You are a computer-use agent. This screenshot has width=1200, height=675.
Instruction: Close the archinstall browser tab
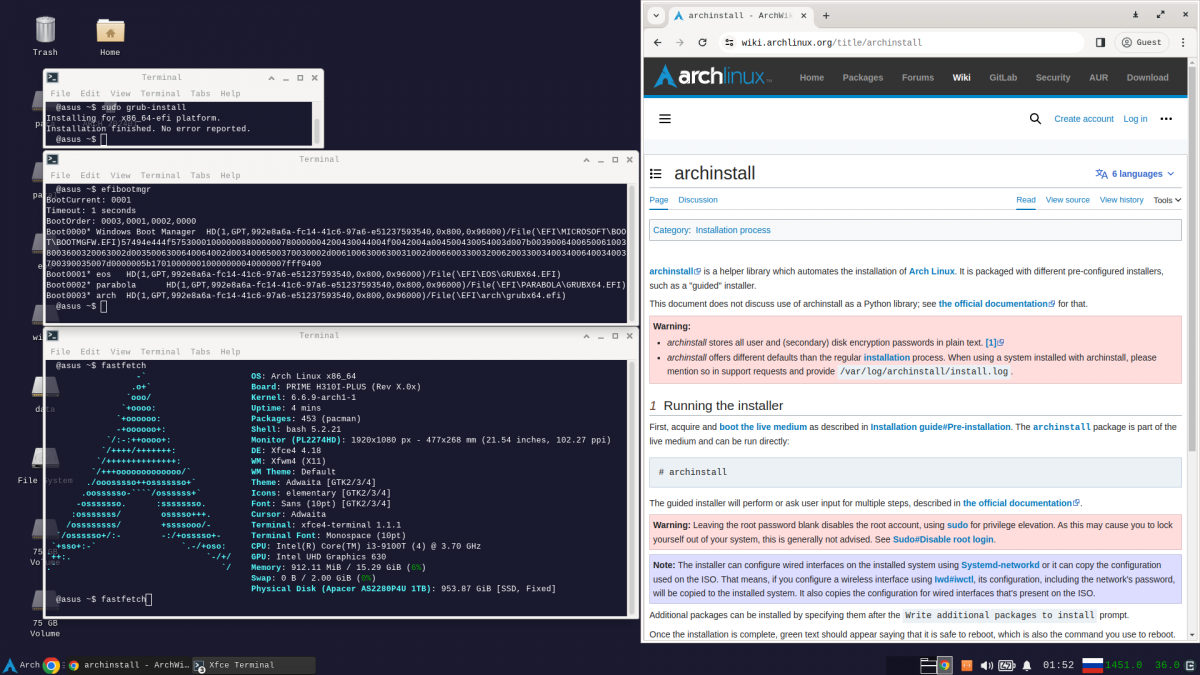pyautogui.click(x=802, y=16)
